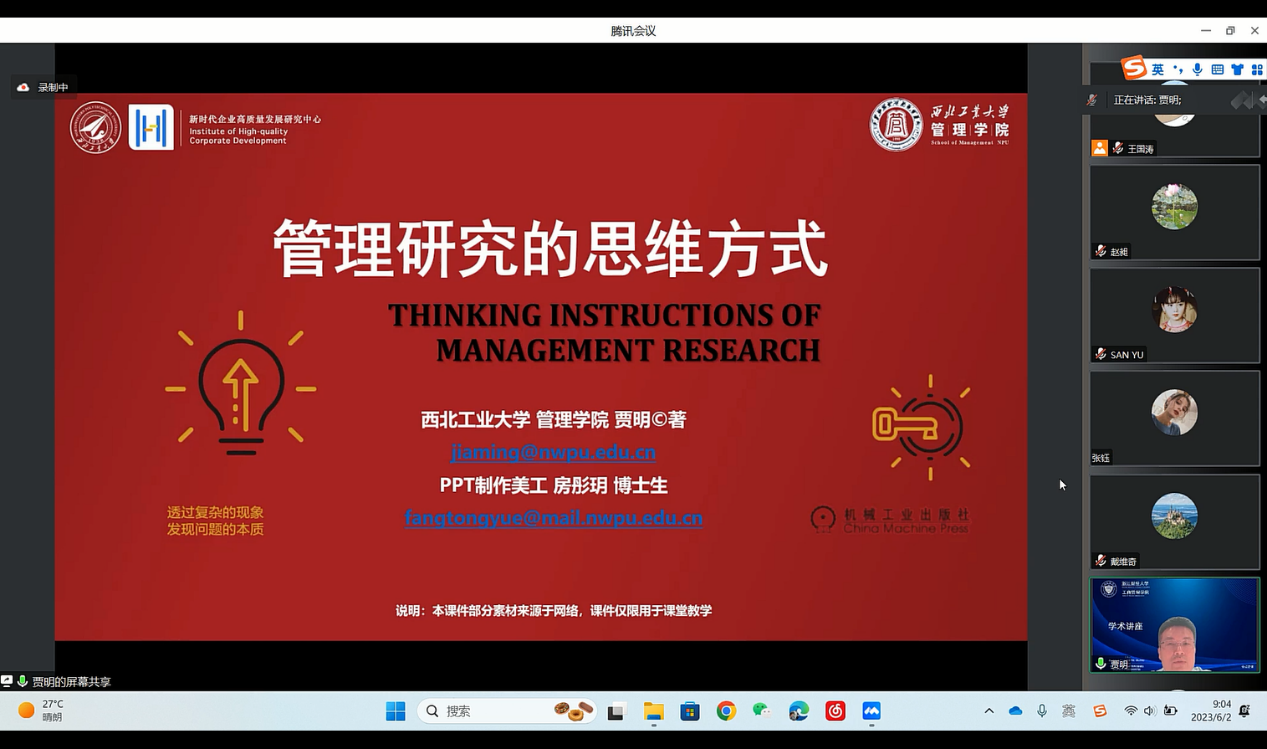Click the OneDrive cloud icon in system tray
This screenshot has width=1267, height=749.
[x=1014, y=711]
